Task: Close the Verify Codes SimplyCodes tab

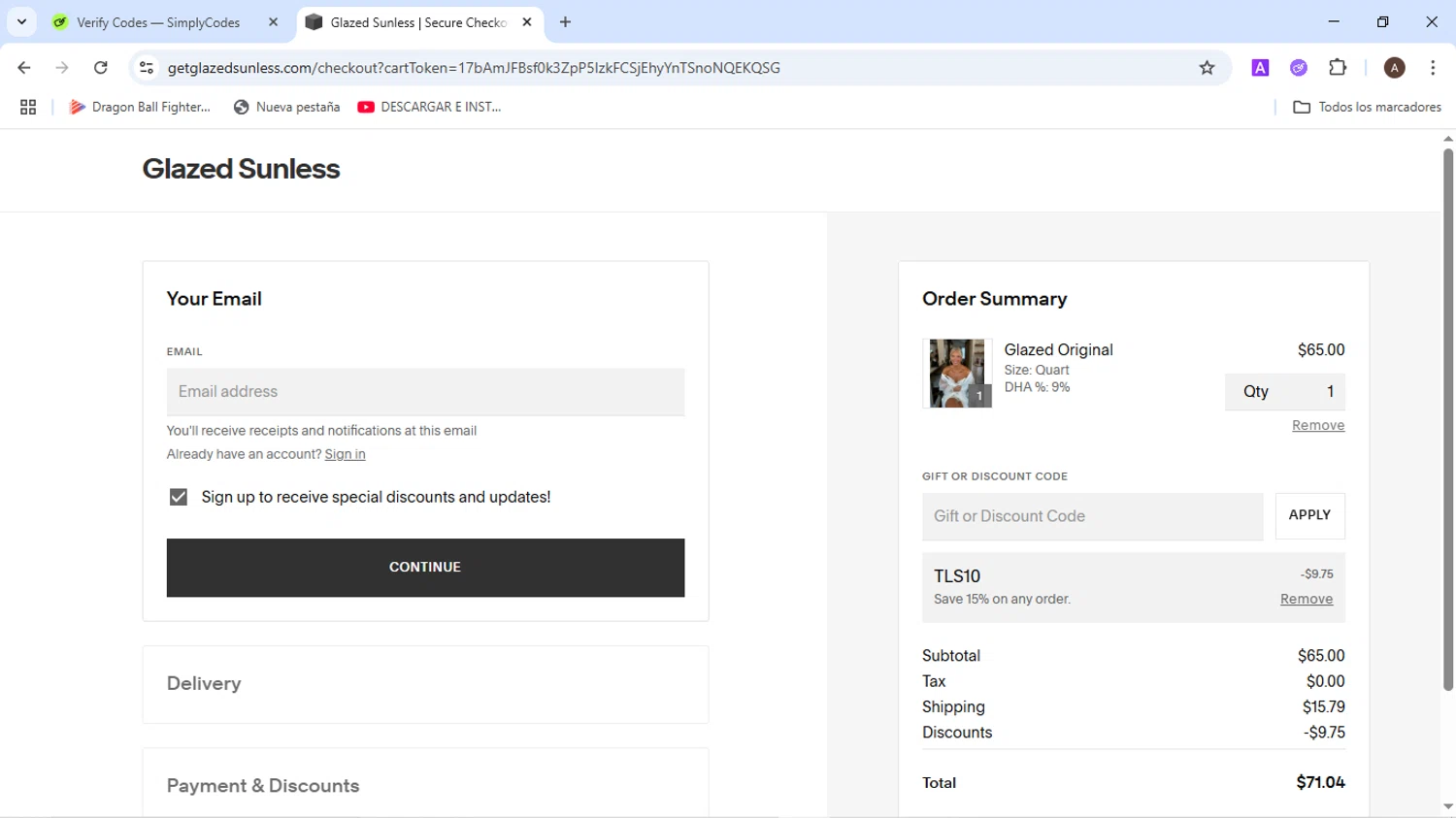Action: pyautogui.click(x=273, y=22)
